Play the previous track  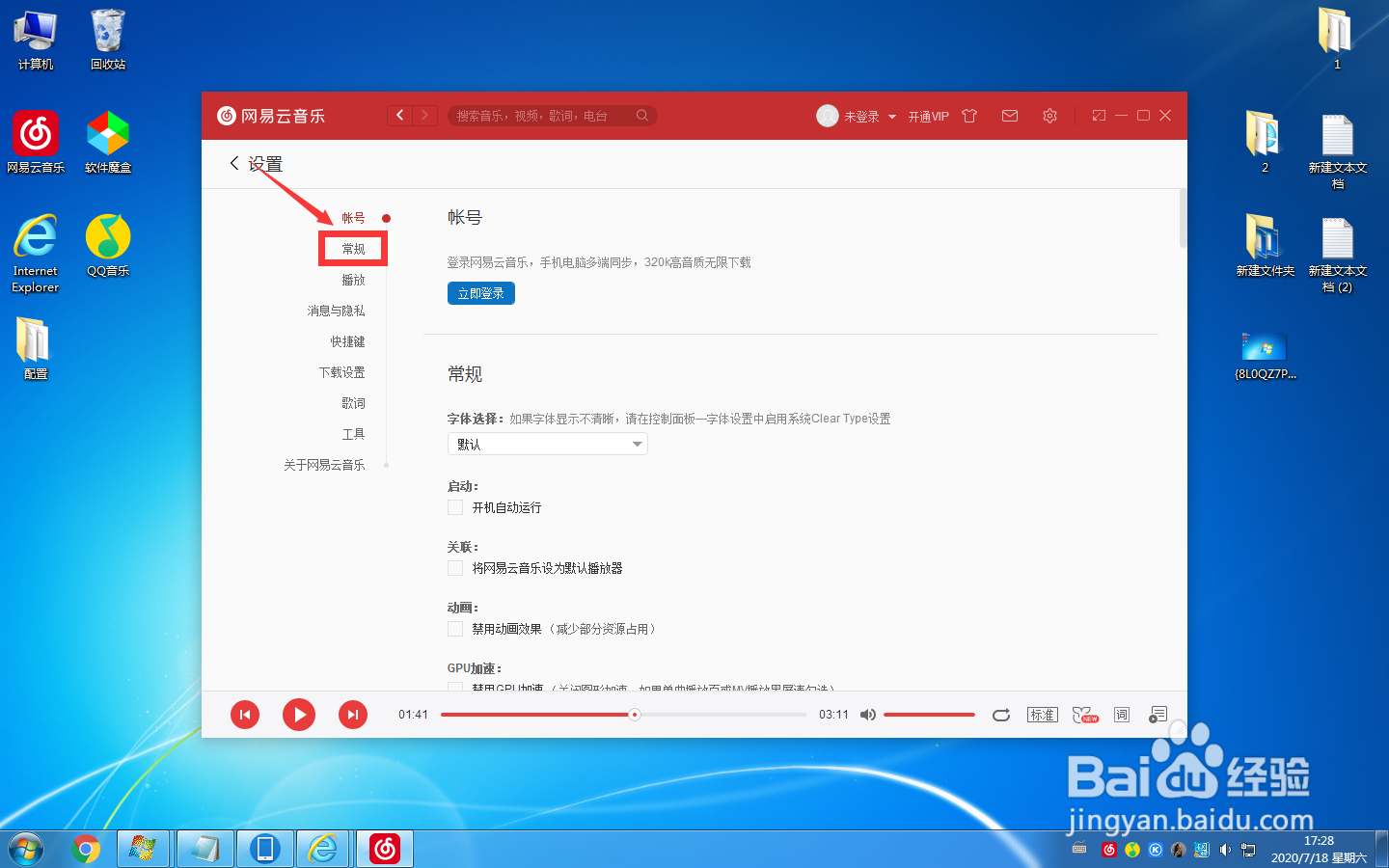245,715
